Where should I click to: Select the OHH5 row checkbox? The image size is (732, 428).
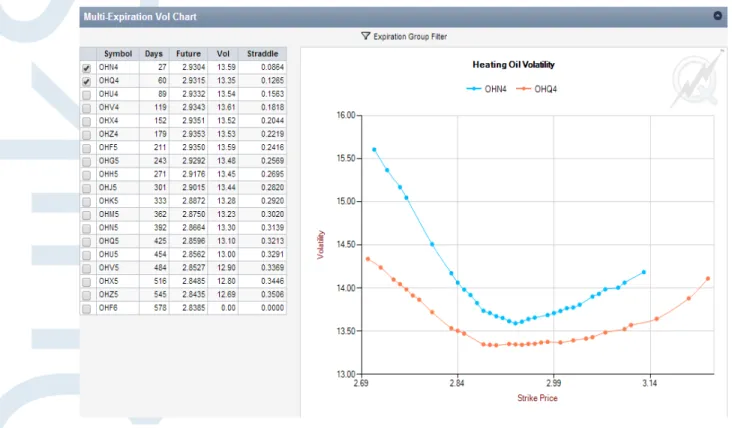(86, 175)
